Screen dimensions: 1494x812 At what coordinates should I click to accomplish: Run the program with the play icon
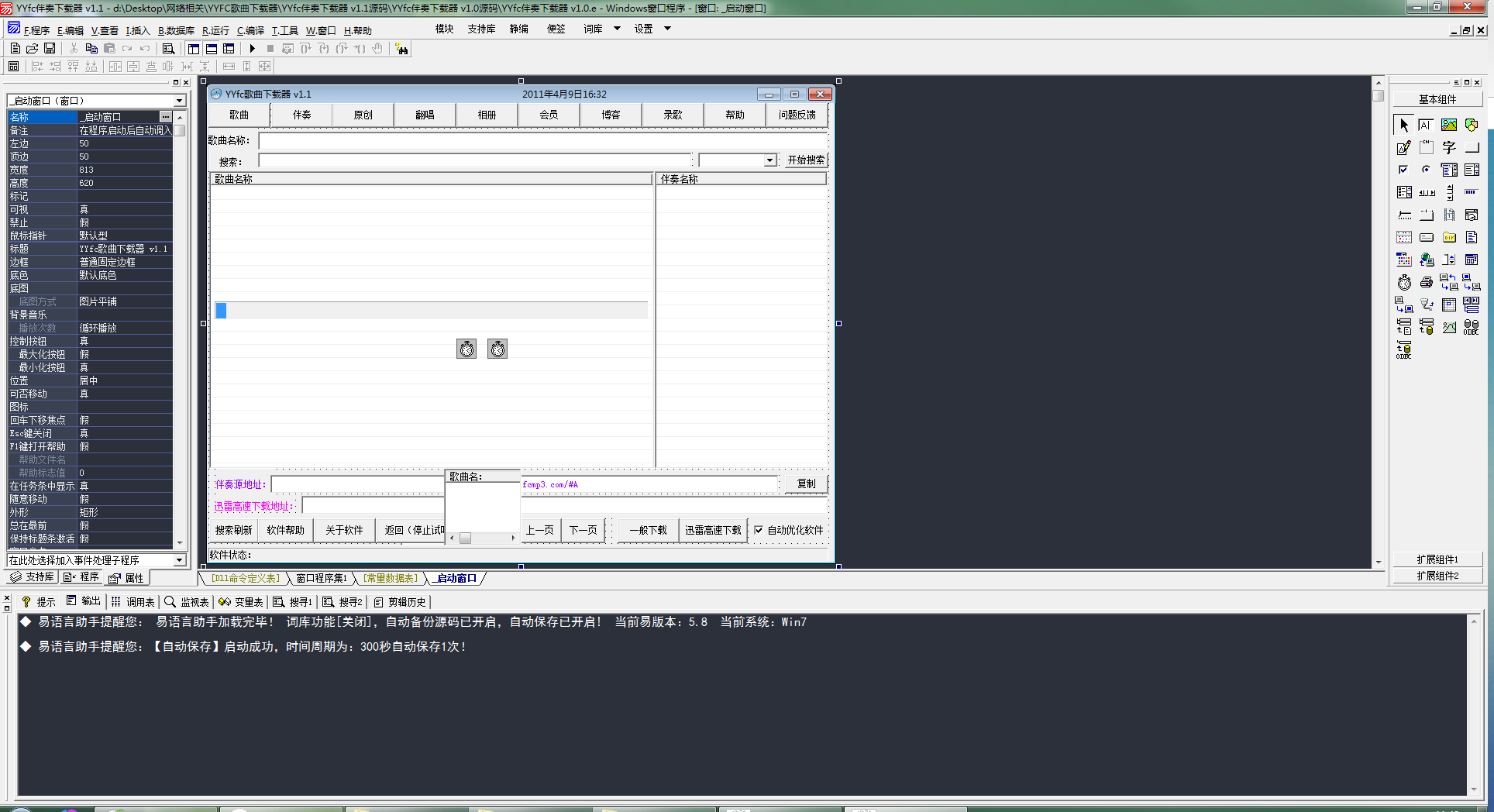(252, 48)
